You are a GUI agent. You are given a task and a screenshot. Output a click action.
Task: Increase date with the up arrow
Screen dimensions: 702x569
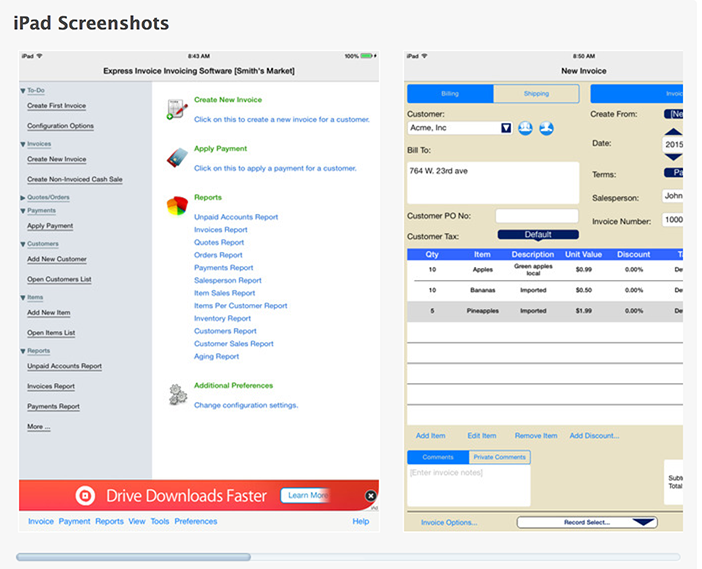673,132
